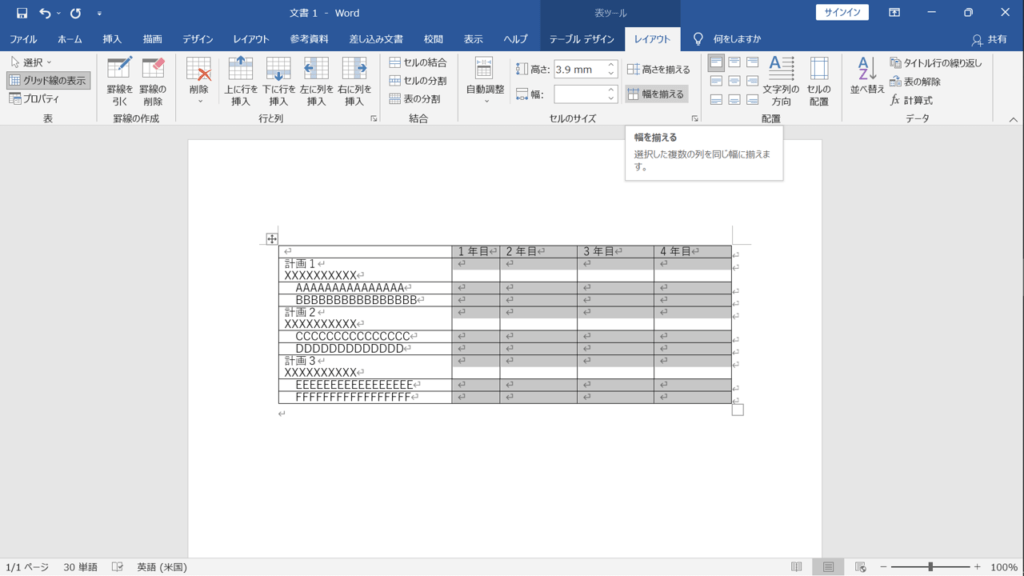The height and width of the screenshot is (576, 1024).
Task: Click the Cell Margins (セルの配置) icon
Action: pyautogui.click(x=819, y=81)
